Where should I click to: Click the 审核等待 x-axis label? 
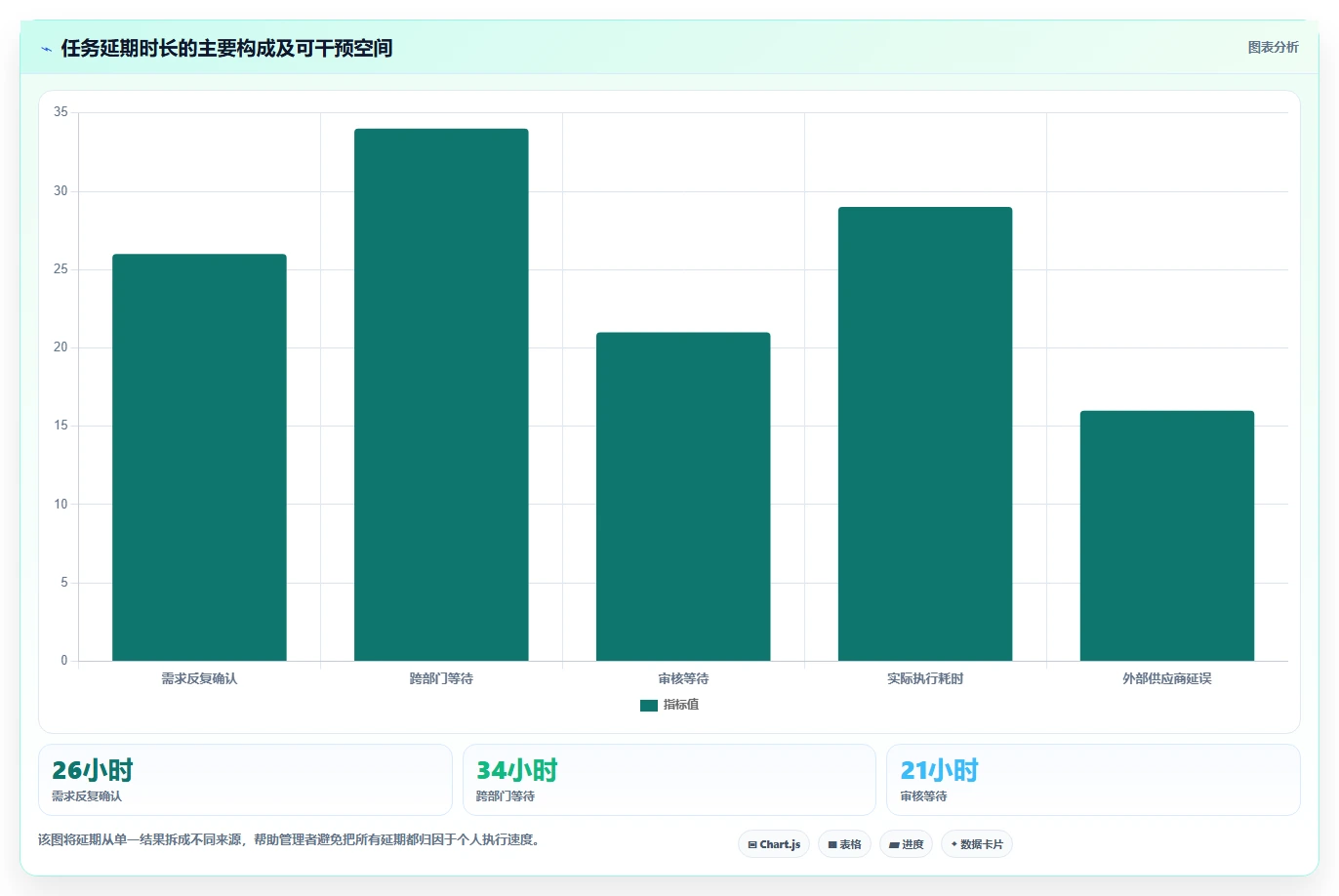point(683,678)
